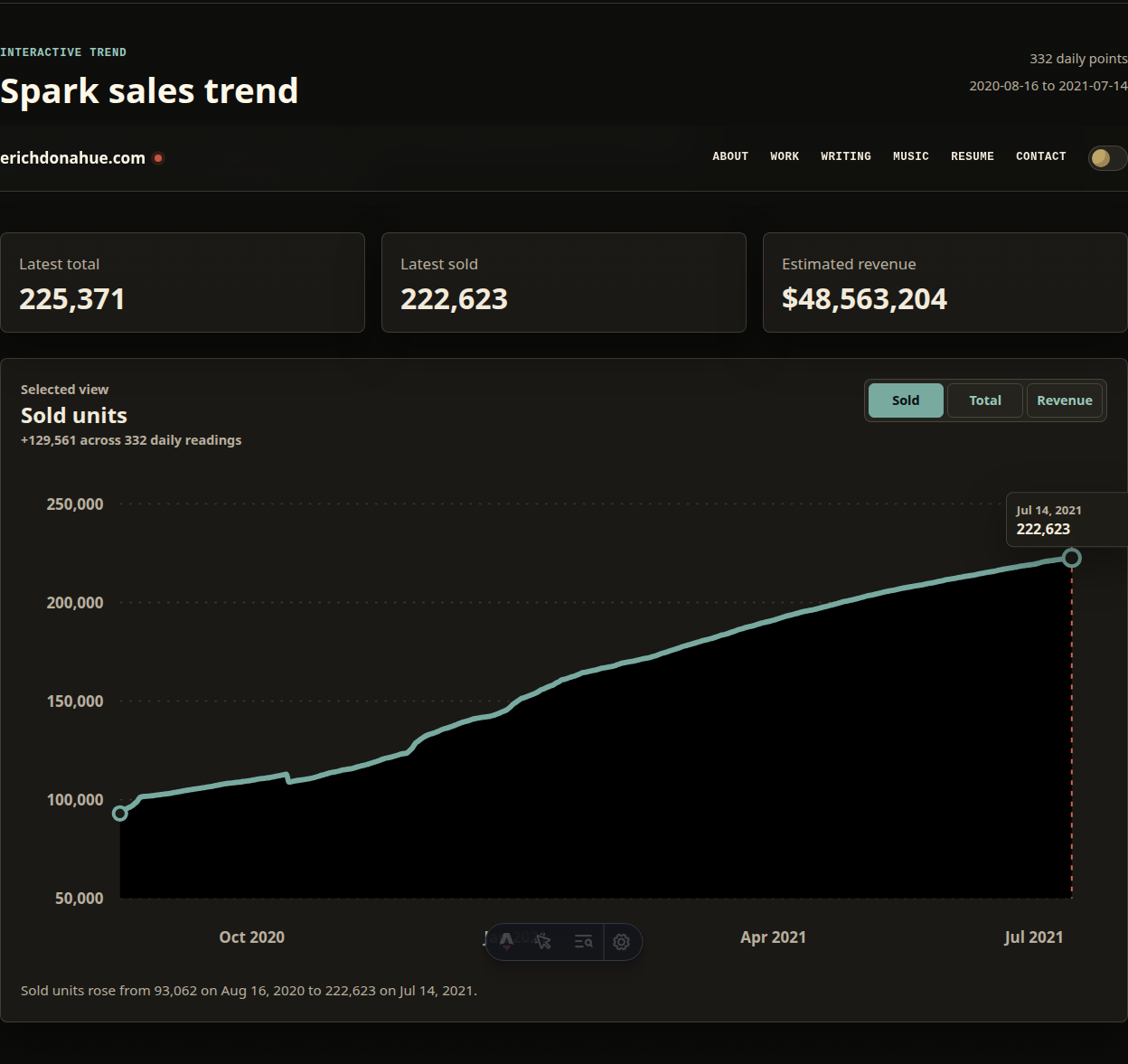Click the "Sold units" view title
This screenshot has width=1128, height=1064.
click(x=74, y=416)
